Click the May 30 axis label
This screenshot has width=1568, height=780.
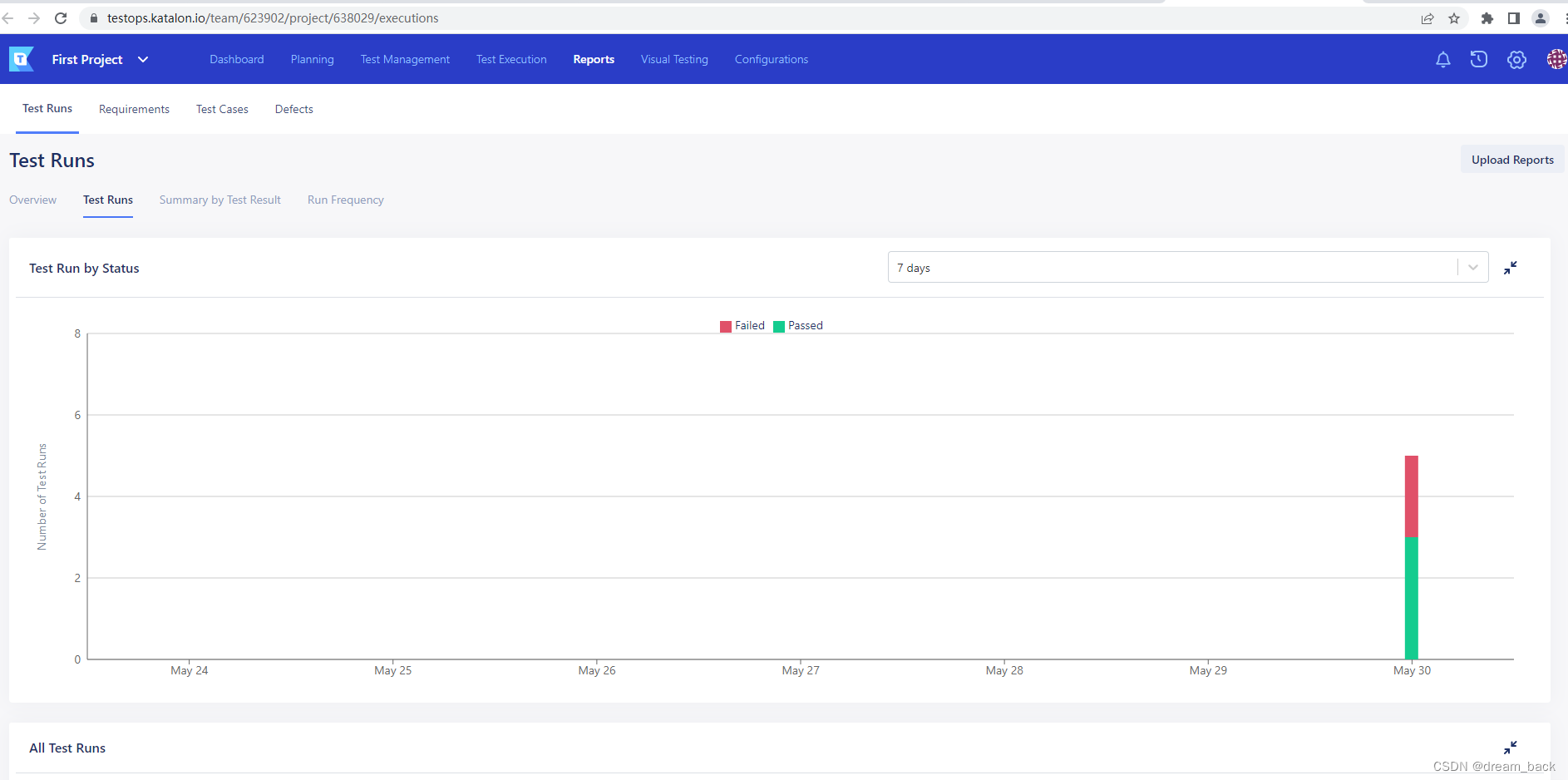click(1412, 670)
